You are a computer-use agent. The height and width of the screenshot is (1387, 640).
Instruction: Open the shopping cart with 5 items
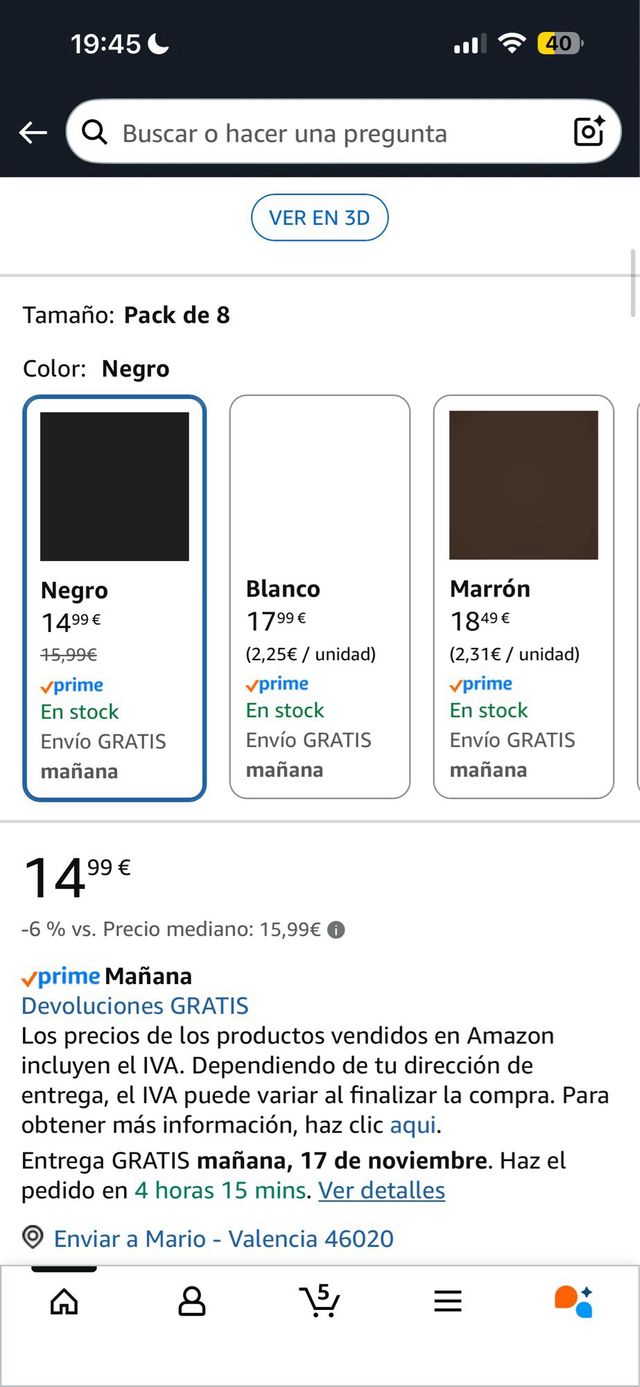(319, 1301)
